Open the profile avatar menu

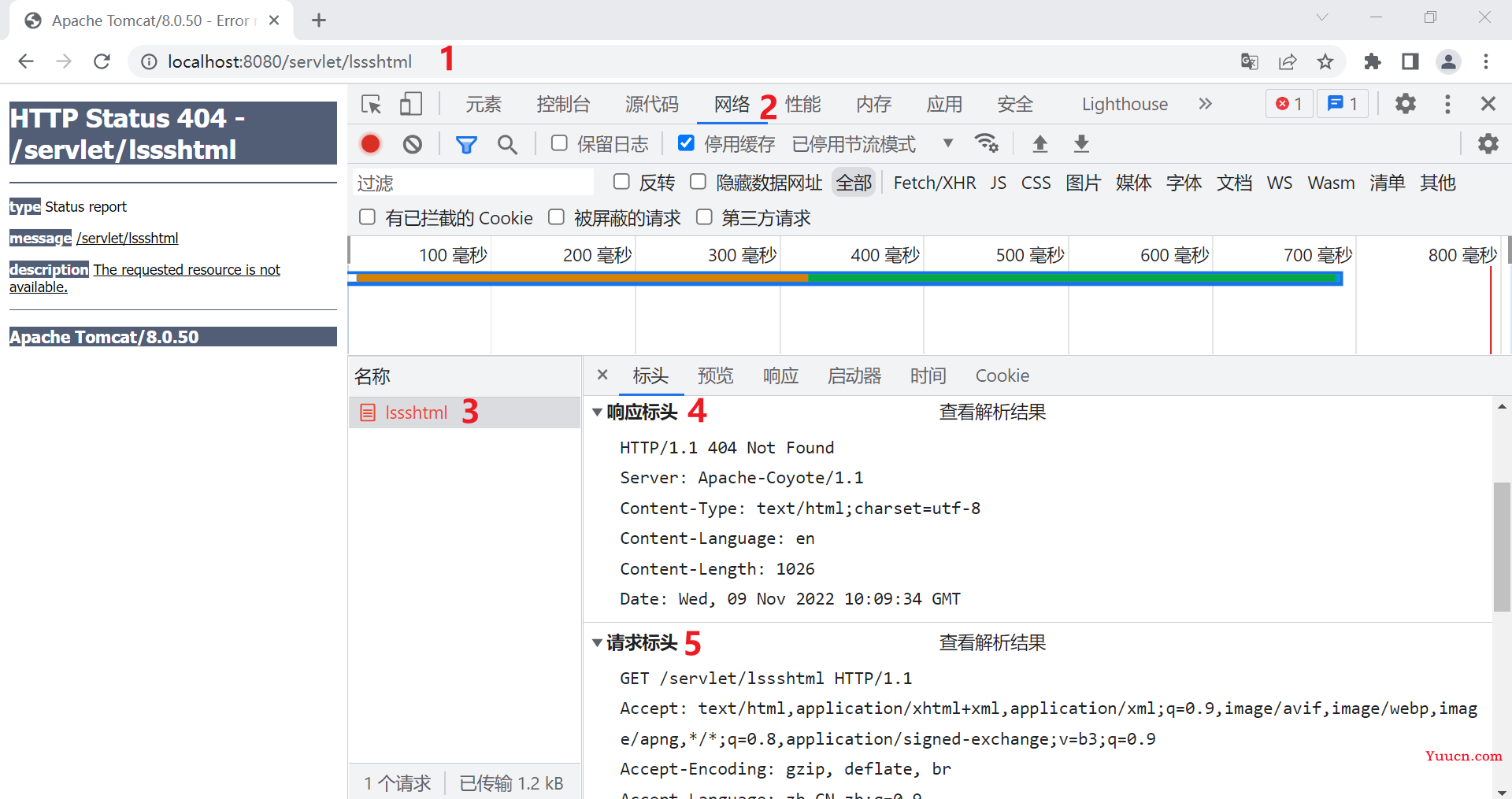click(x=1448, y=61)
